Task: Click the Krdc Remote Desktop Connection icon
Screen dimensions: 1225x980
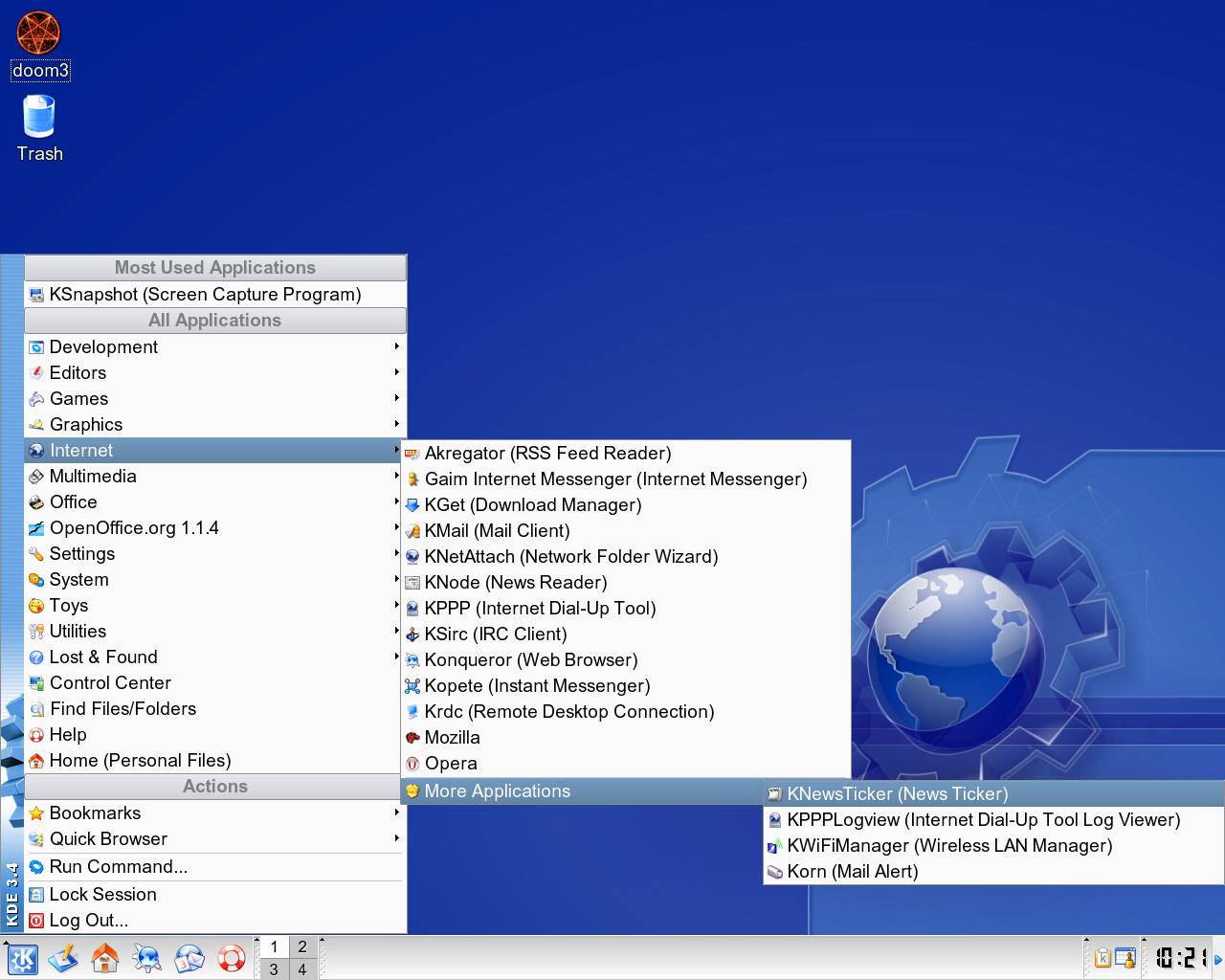Action: pos(412,712)
